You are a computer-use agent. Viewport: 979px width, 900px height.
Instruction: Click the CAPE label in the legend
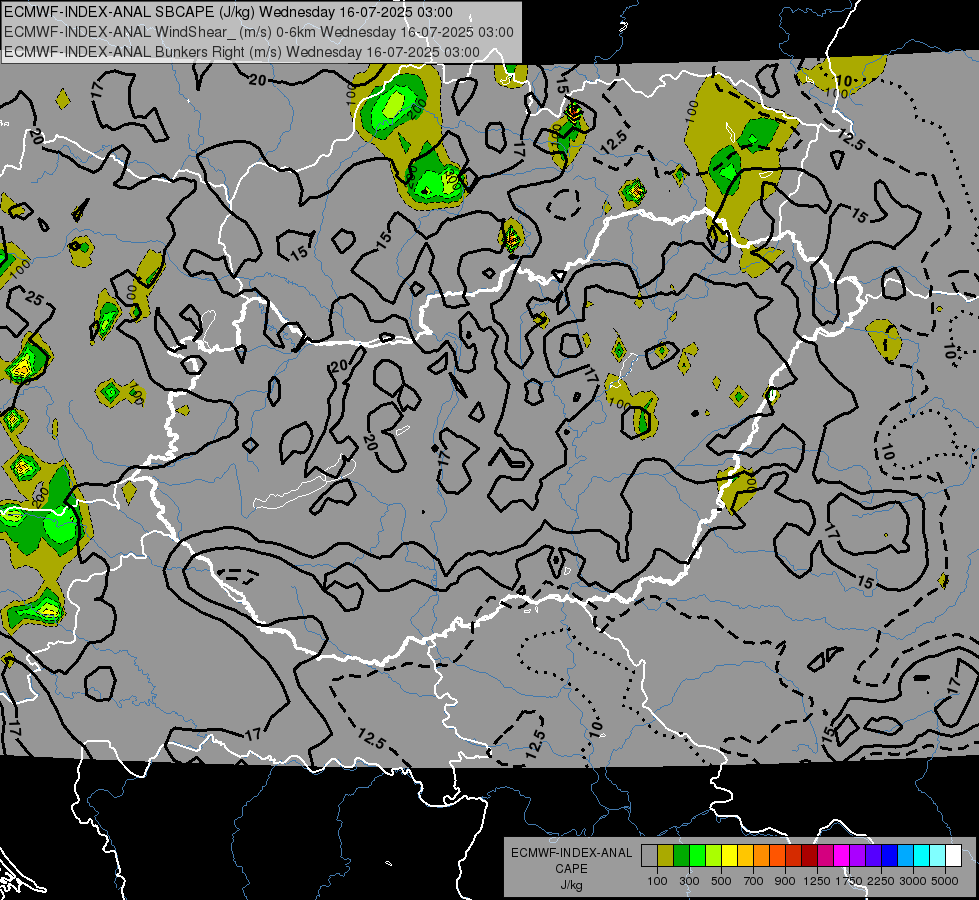click(x=571, y=869)
